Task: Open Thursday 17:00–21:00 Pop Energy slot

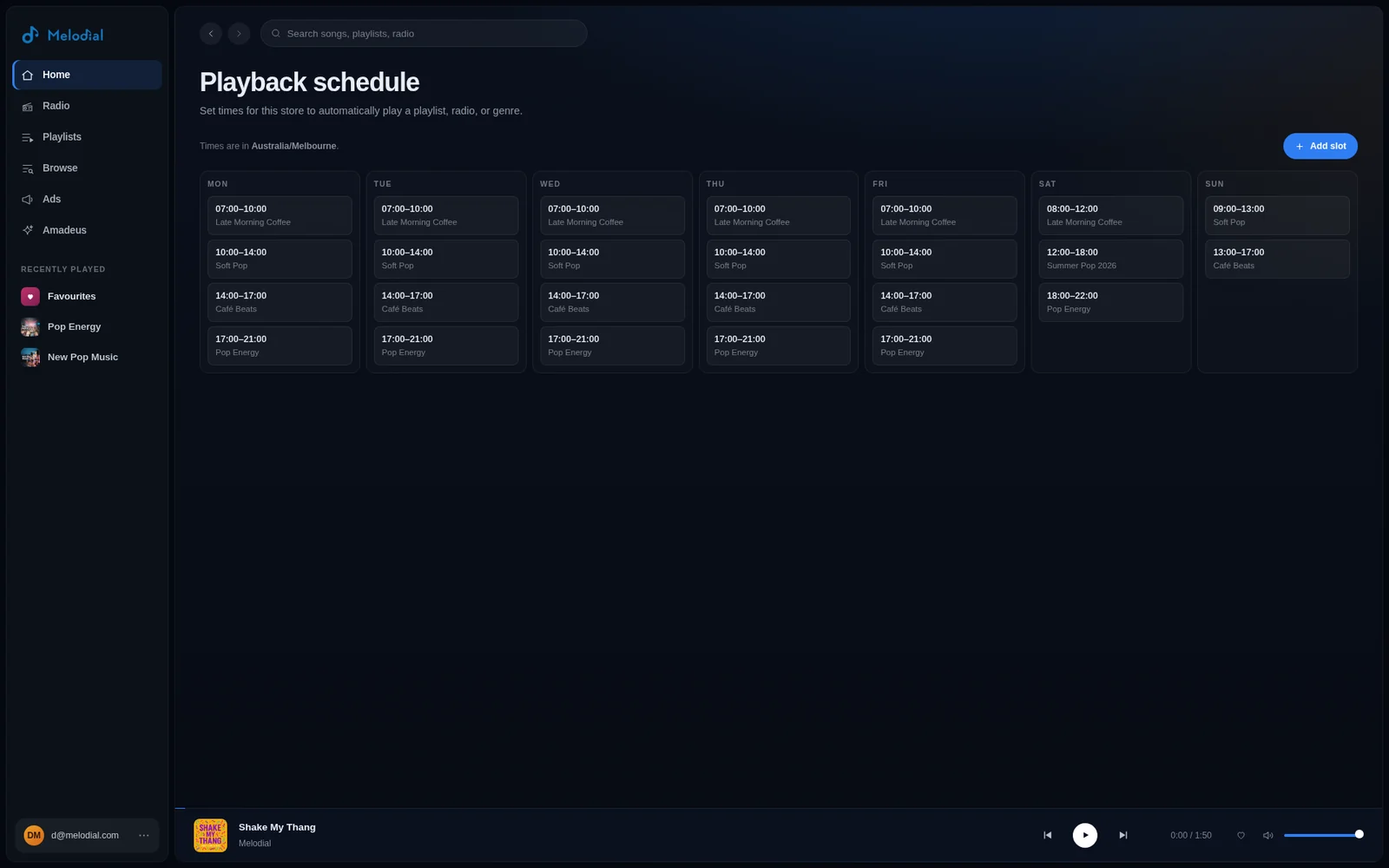Action: [779, 345]
